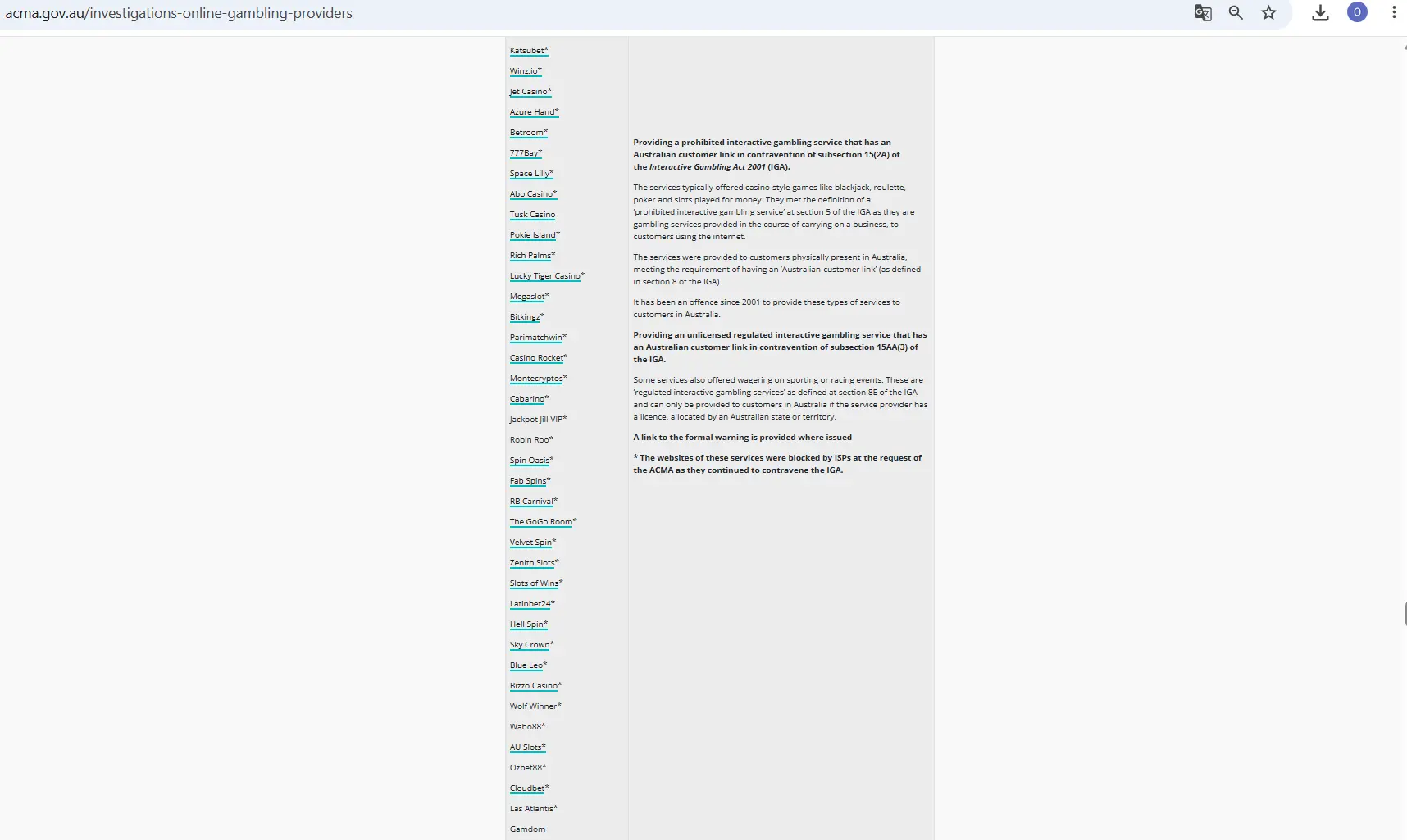Bookmark this page with the star icon
Viewport: 1407px width, 840px height.
pos(1269,12)
